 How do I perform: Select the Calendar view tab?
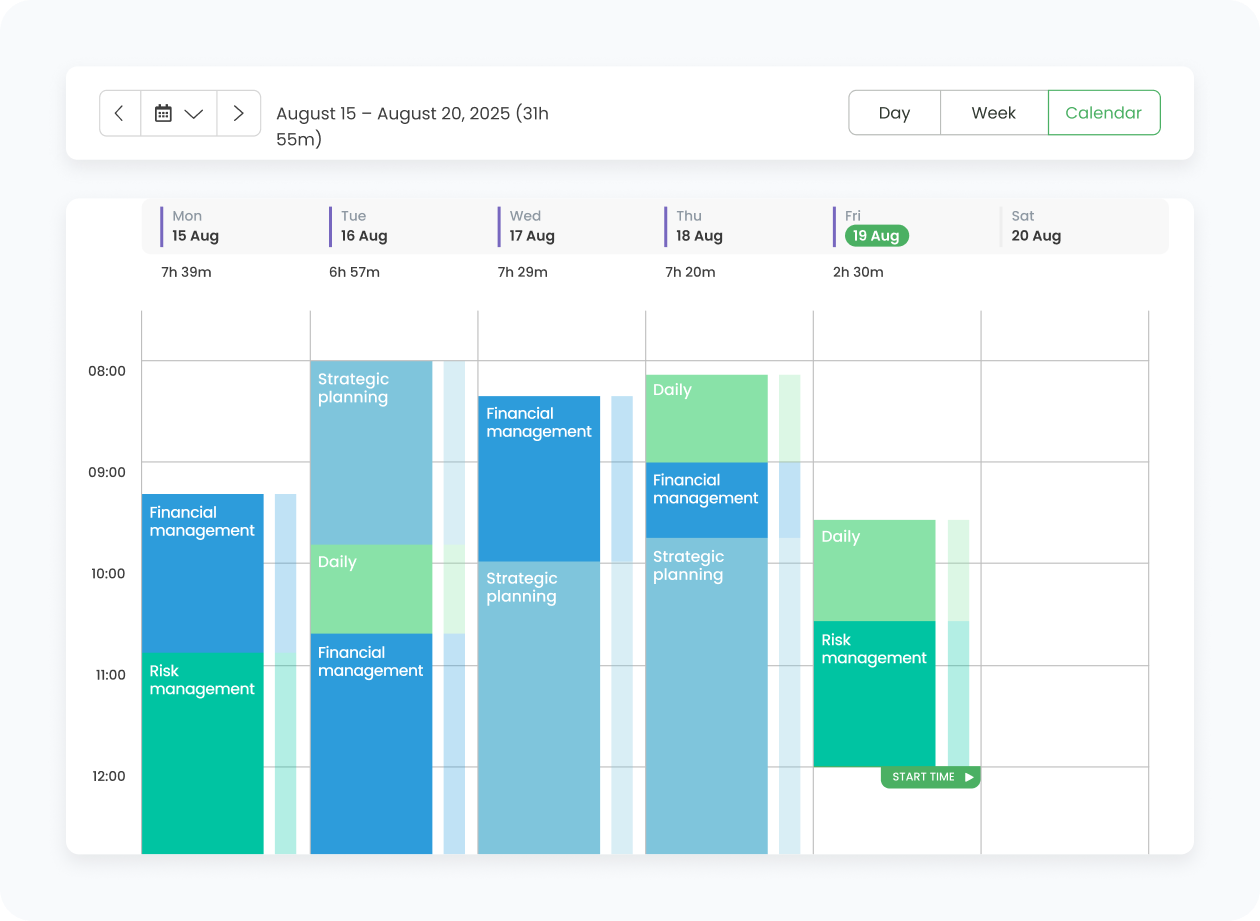tap(1103, 113)
